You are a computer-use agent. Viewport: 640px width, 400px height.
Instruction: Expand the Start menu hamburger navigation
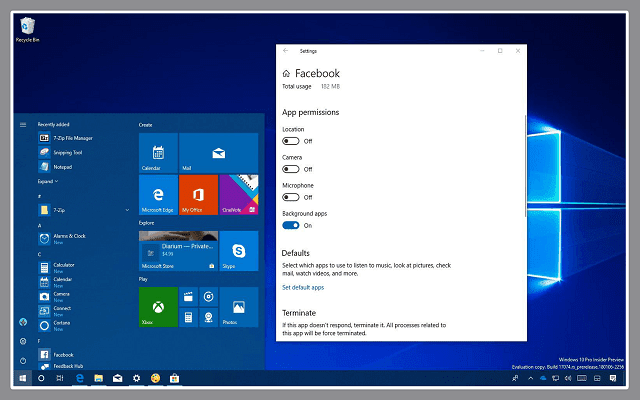click(23, 124)
